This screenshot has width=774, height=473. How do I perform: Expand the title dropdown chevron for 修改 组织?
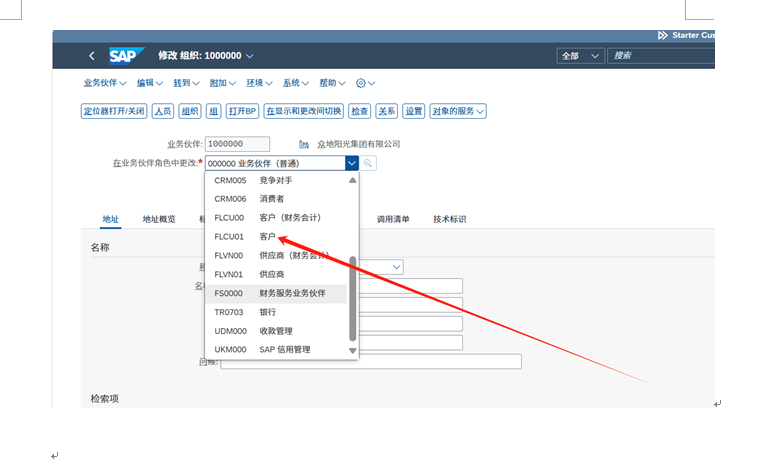click(x=250, y=56)
